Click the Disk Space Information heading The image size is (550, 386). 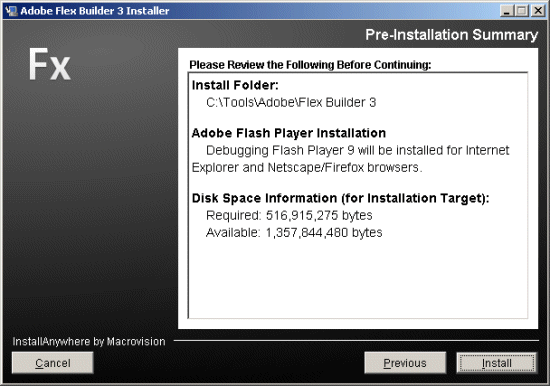click(340, 198)
